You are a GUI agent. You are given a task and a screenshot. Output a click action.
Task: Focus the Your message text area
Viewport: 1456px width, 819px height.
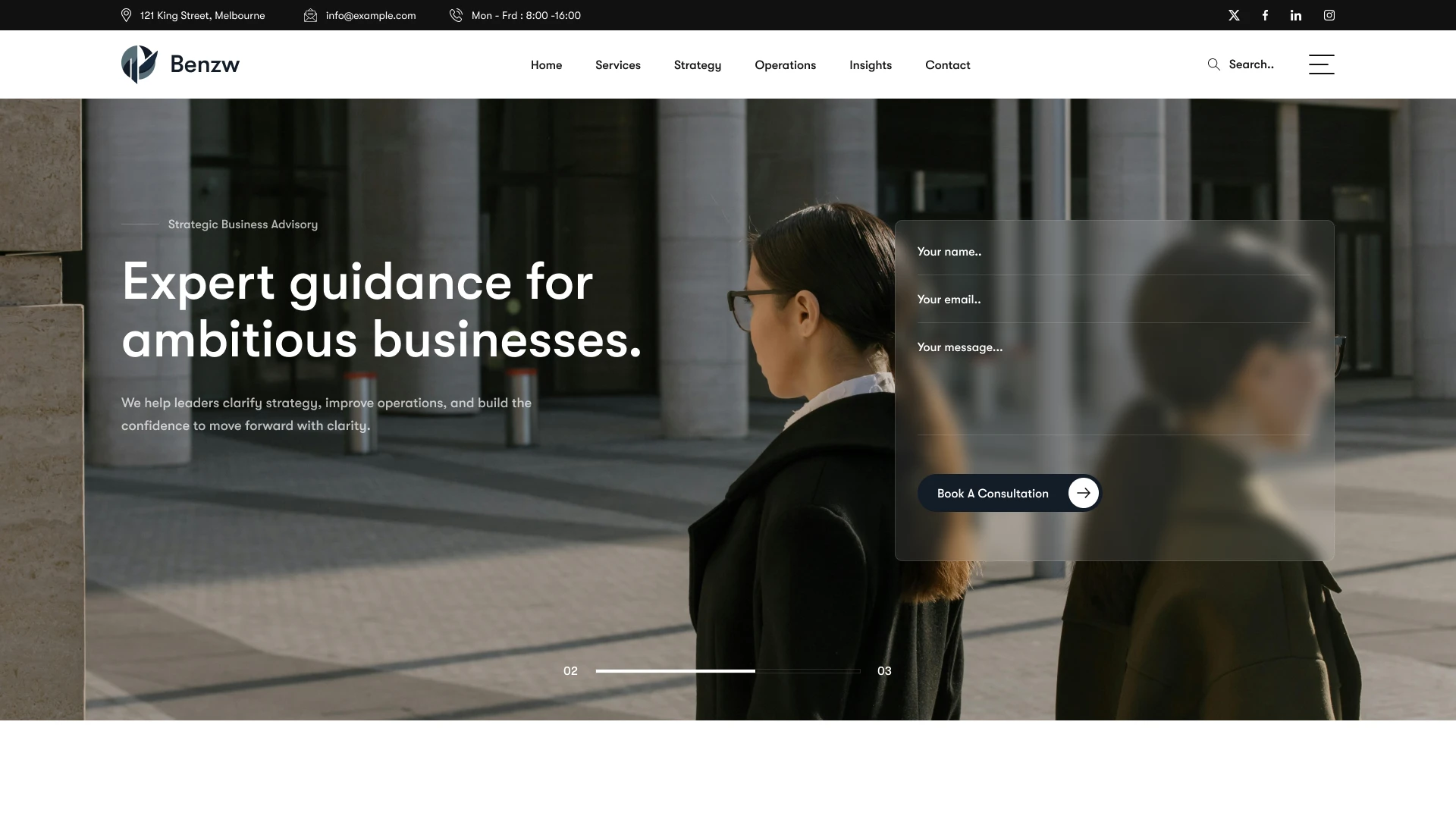click(x=1114, y=381)
